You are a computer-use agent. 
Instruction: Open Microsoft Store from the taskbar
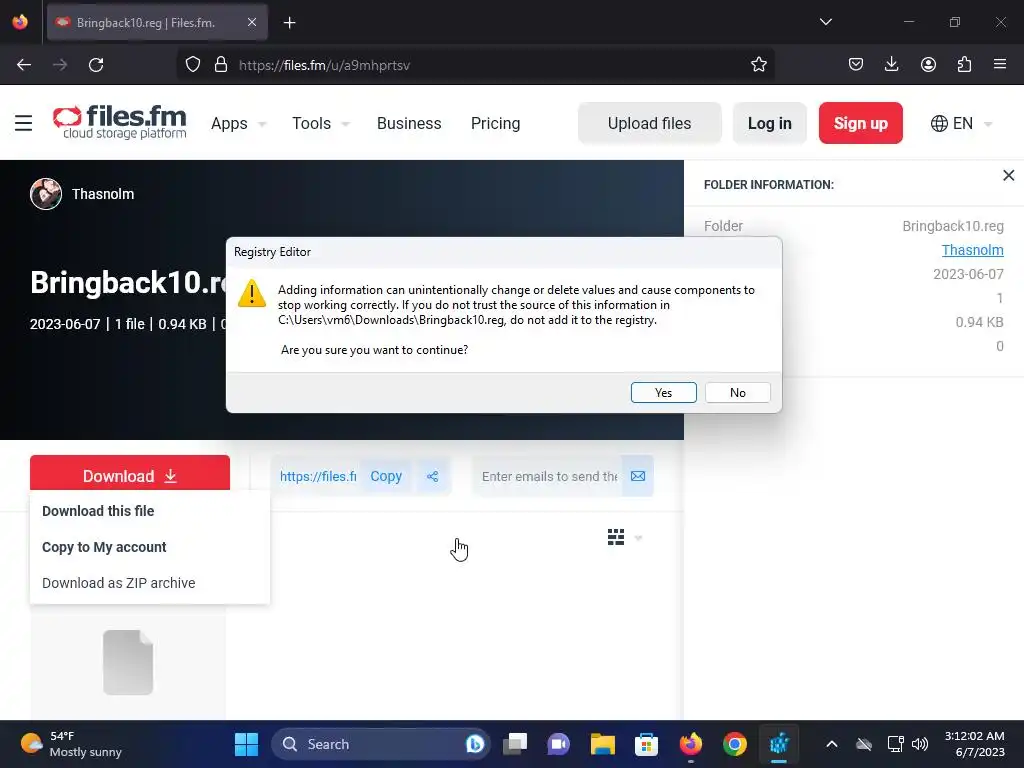click(x=646, y=744)
